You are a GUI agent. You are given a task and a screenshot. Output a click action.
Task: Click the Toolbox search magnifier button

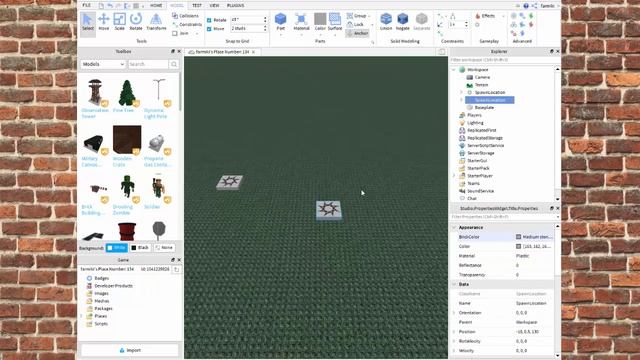click(x=174, y=64)
